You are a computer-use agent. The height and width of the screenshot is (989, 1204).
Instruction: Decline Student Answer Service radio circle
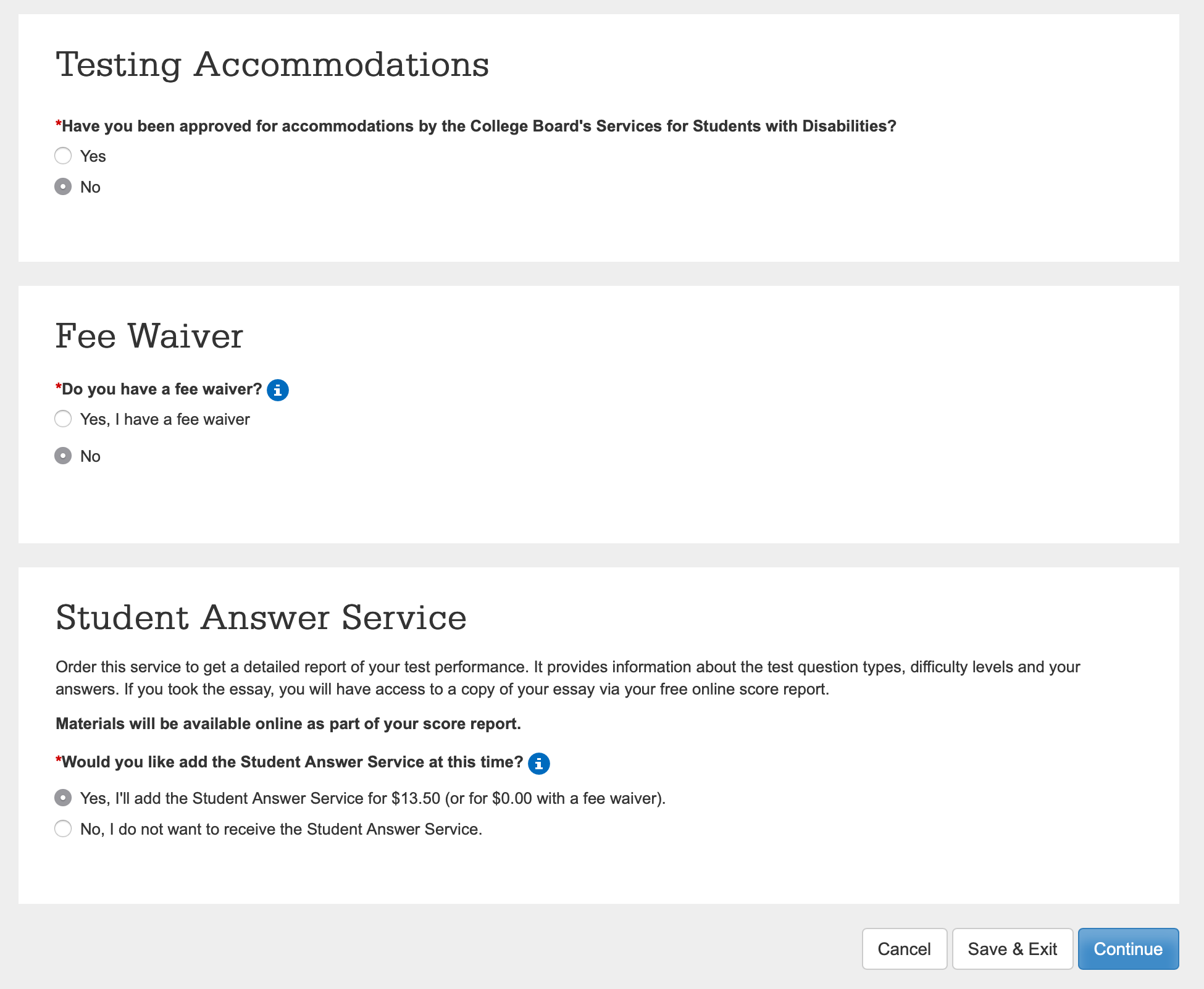pyautogui.click(x=63, y=828)
